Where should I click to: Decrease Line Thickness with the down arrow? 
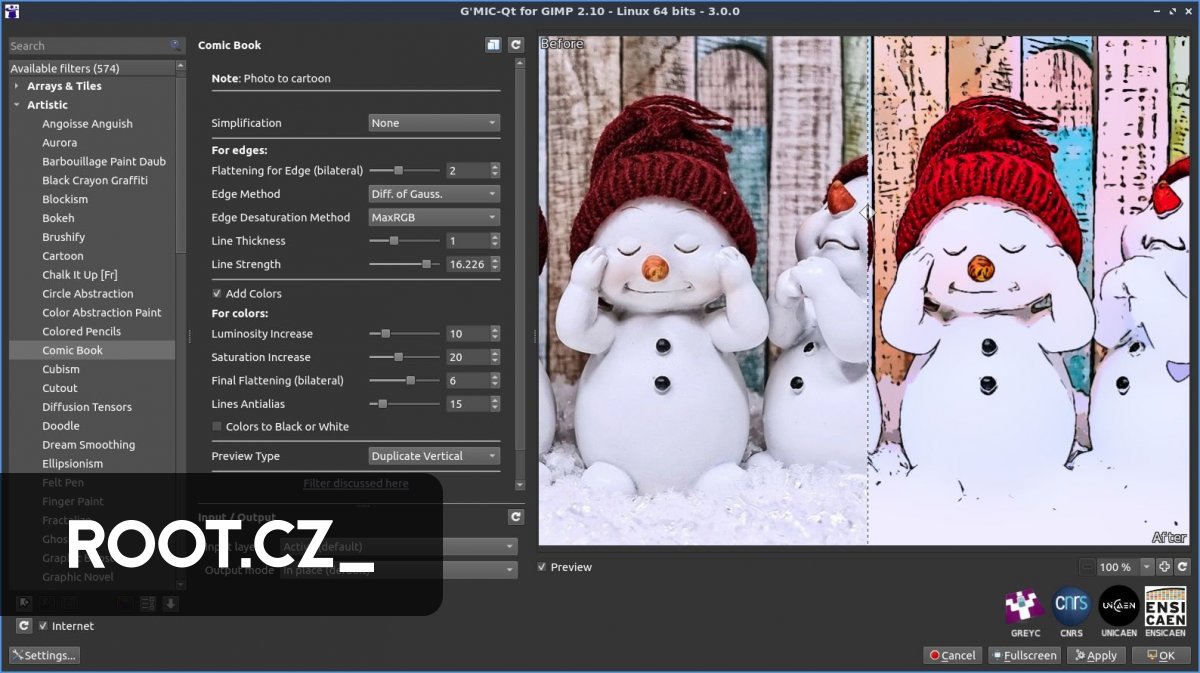[495, 245]
